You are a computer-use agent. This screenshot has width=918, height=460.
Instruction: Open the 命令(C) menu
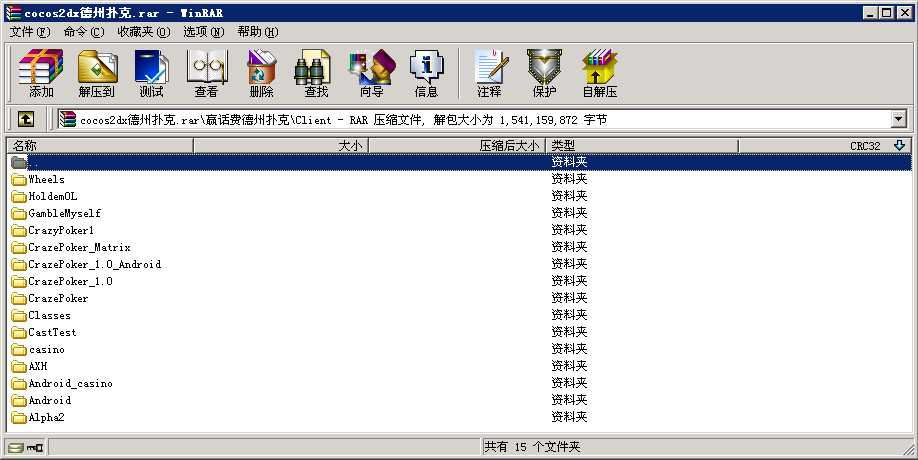pyautogui.click(x=84, y=32)
